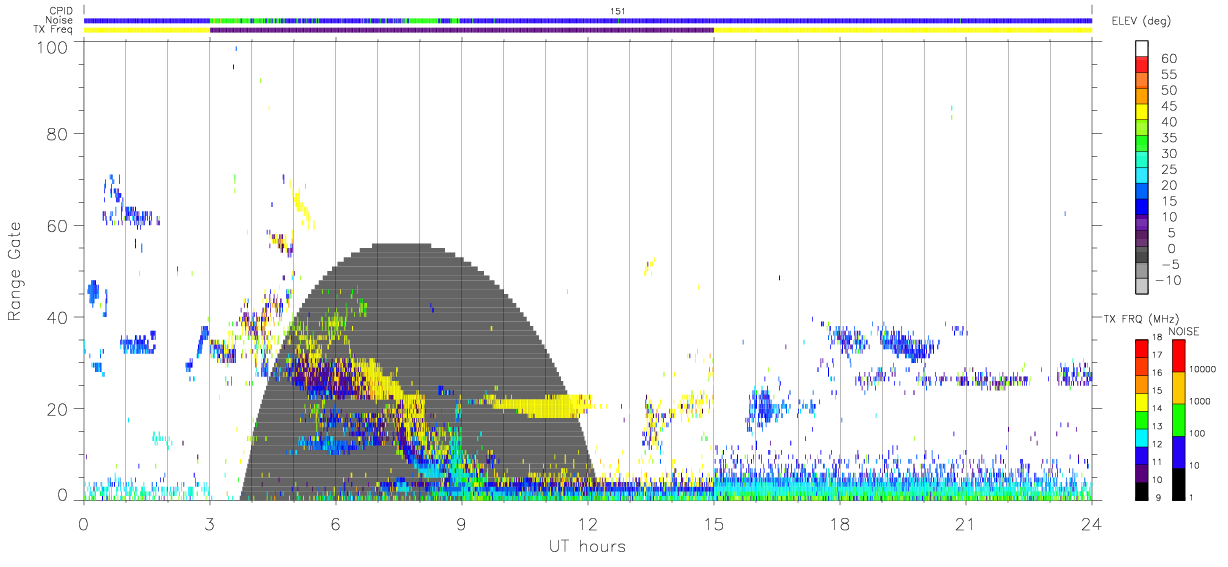Select the 1000 label on NOISE colorbar

1201,402
